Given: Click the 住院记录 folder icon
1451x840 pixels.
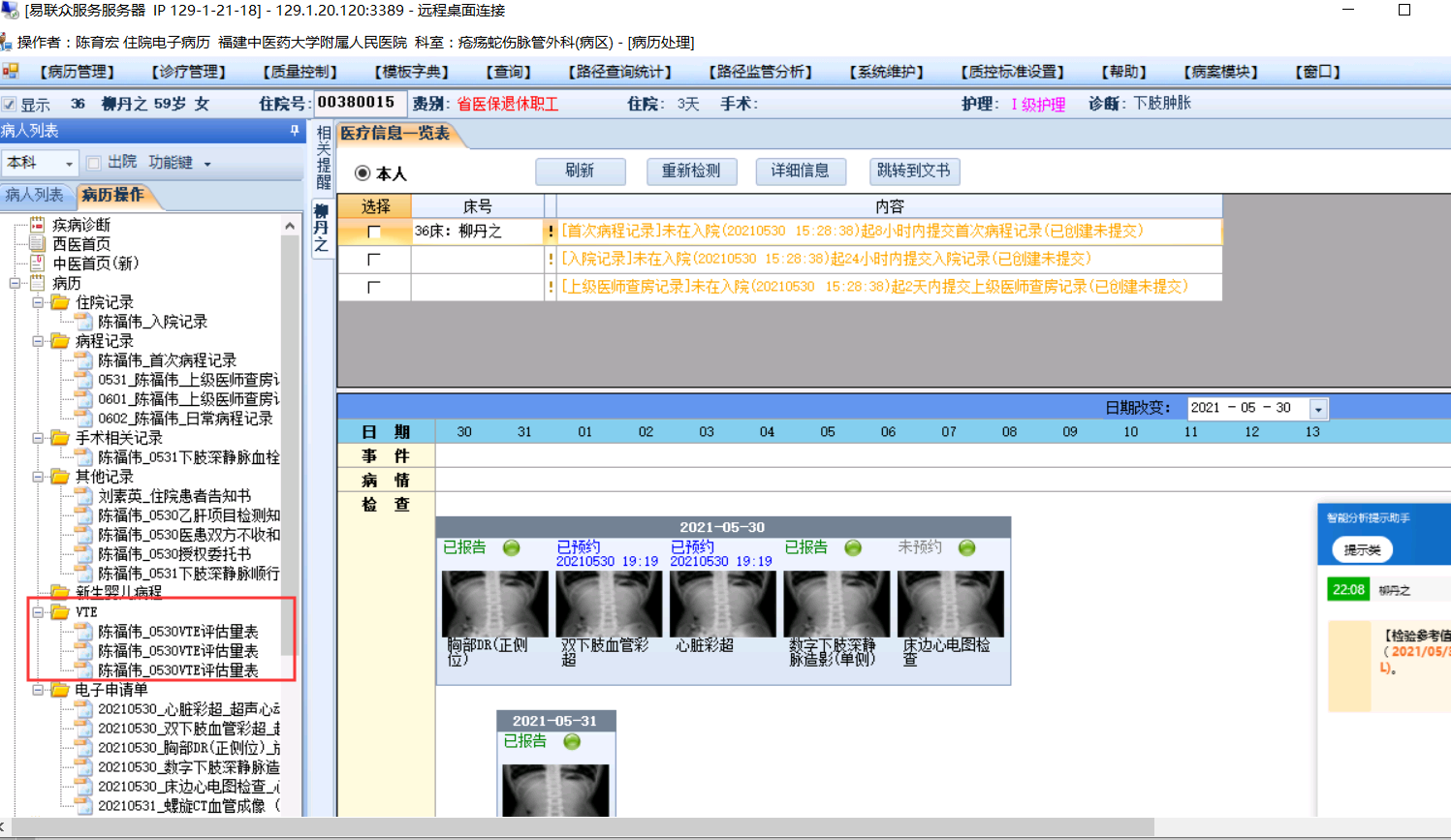Looking at the screenshot, I should pos(60,302).
